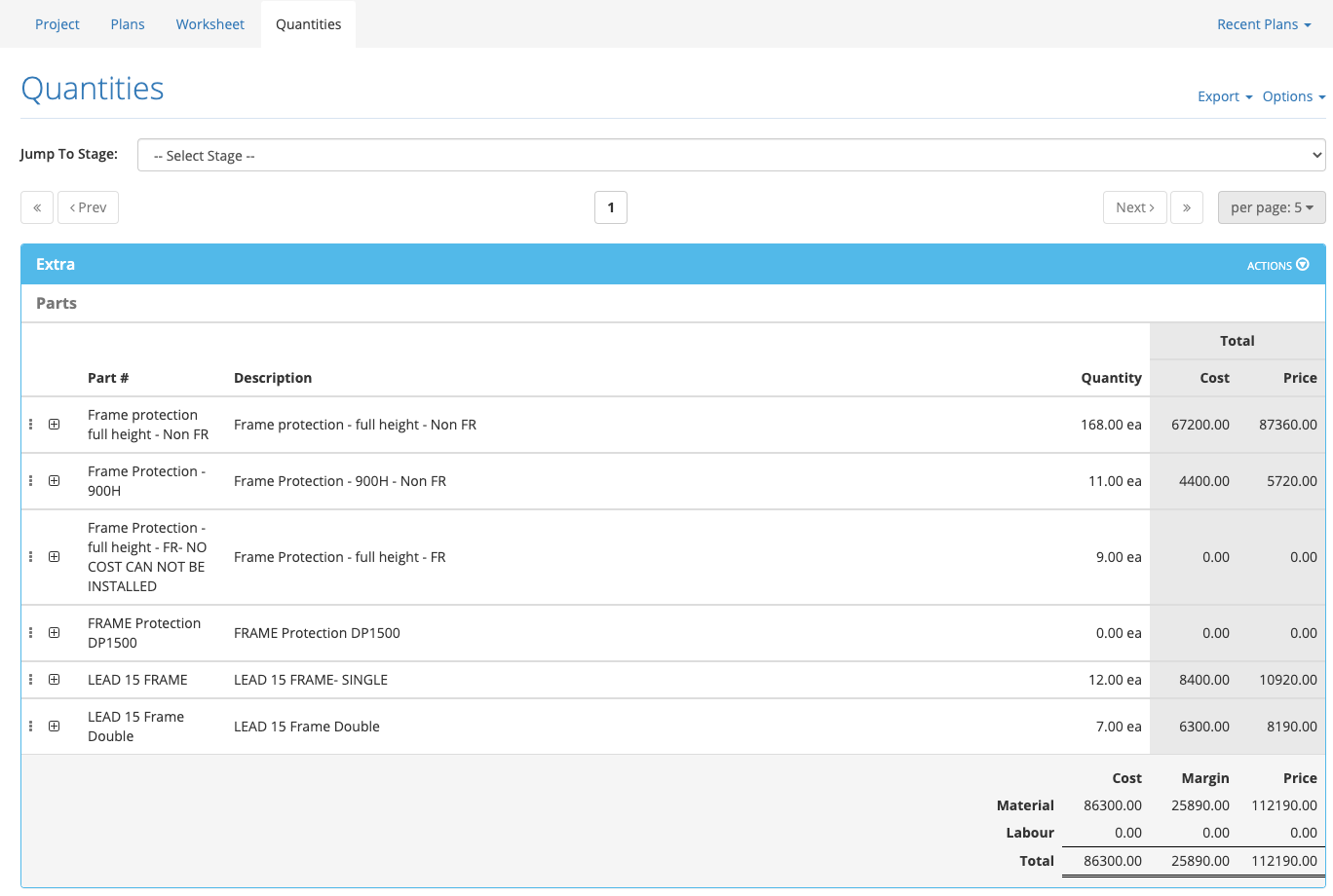Open the Options dropdown
Viewport: 1333px width, 896px height.
pos(1294,96)
